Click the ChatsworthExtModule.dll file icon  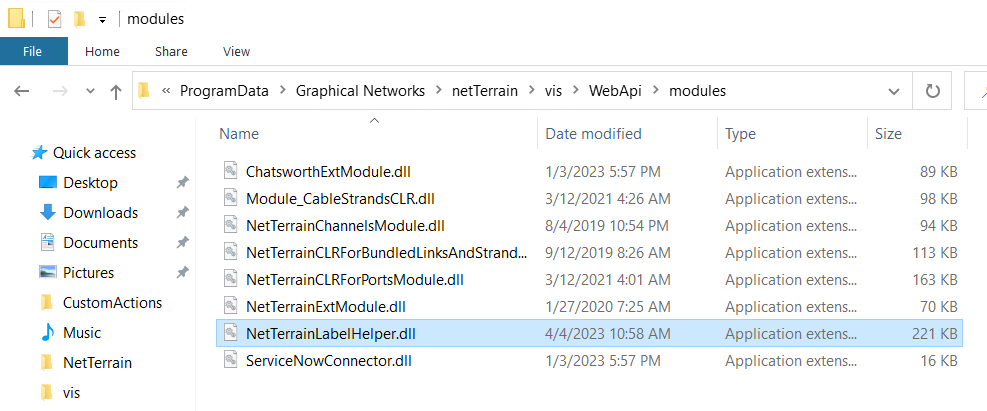click(x=230, y=171)
